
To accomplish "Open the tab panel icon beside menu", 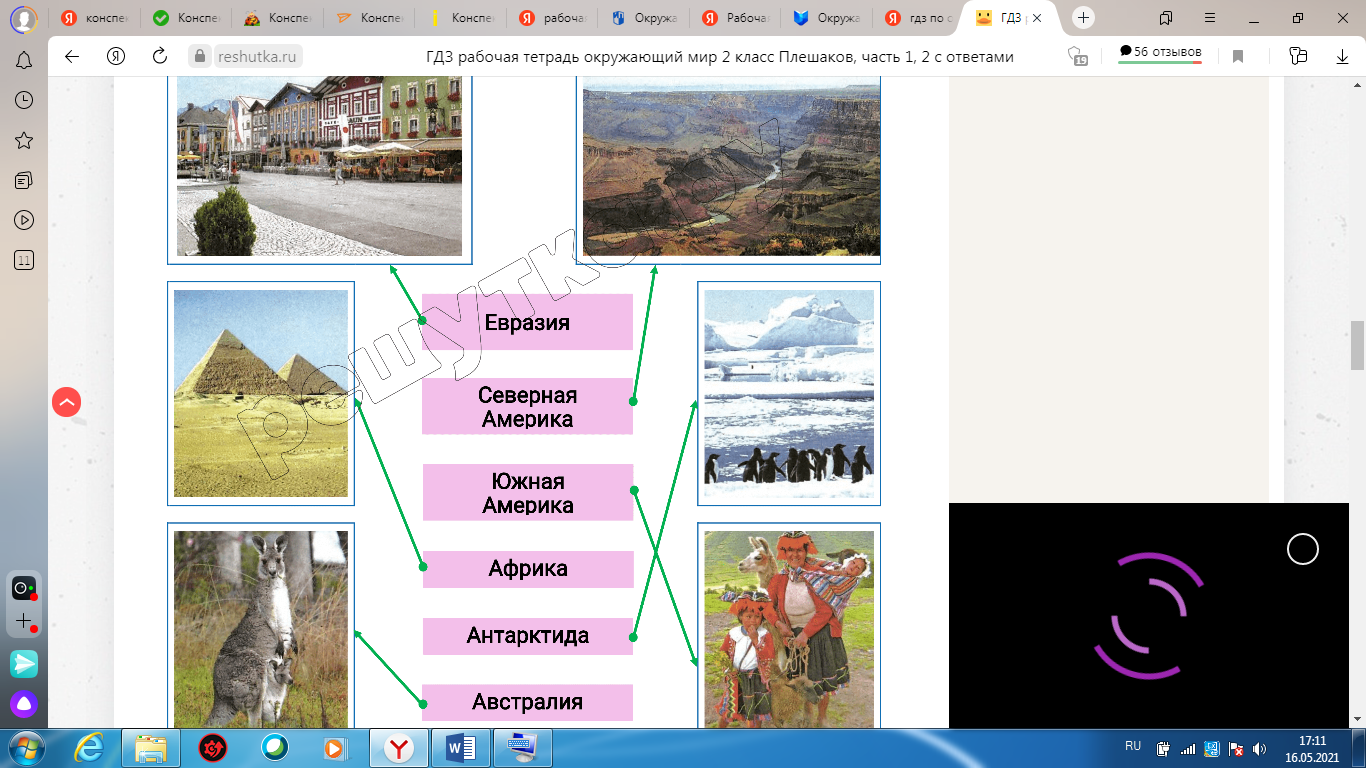I will (1166, 18).
